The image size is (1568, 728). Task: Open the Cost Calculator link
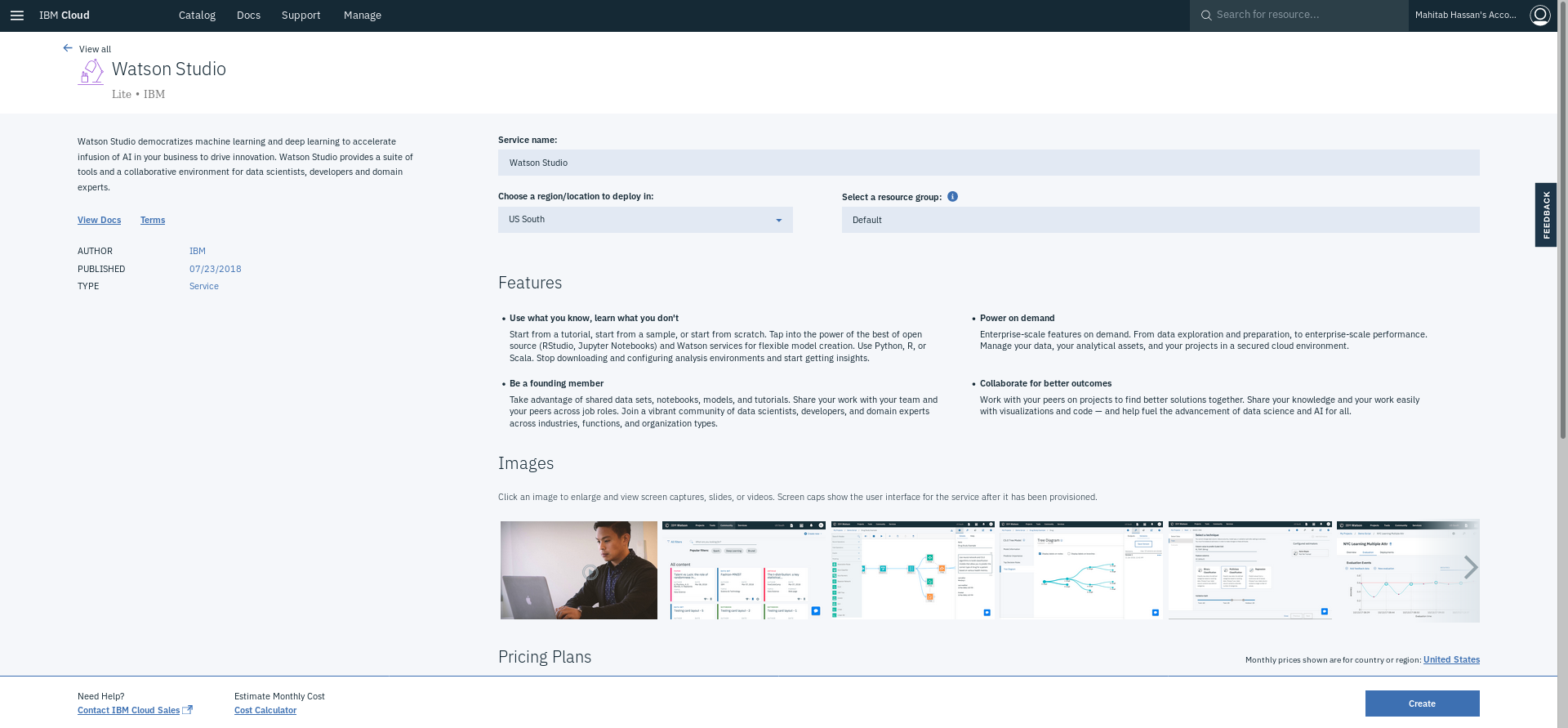(265, 710)
